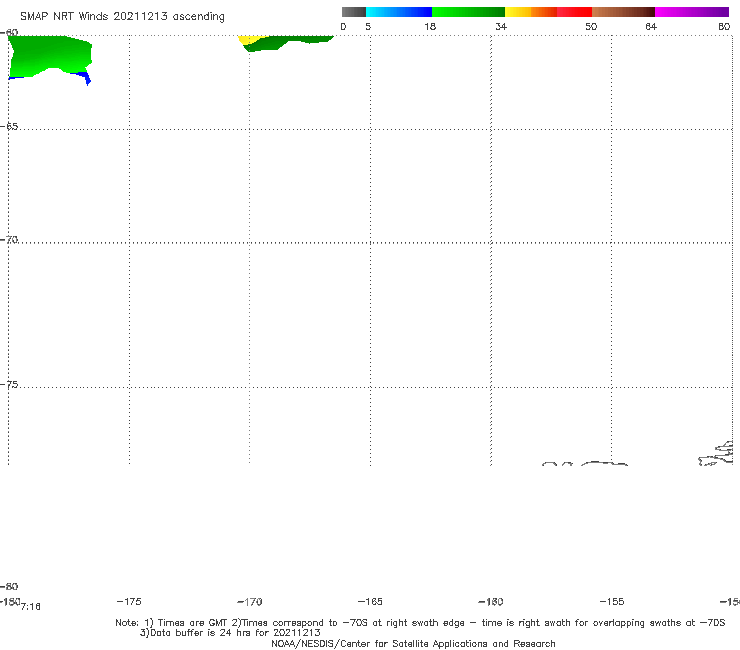Screen dimensions: 740x650
Task: Click the longitude label -160
Action: 491,602
